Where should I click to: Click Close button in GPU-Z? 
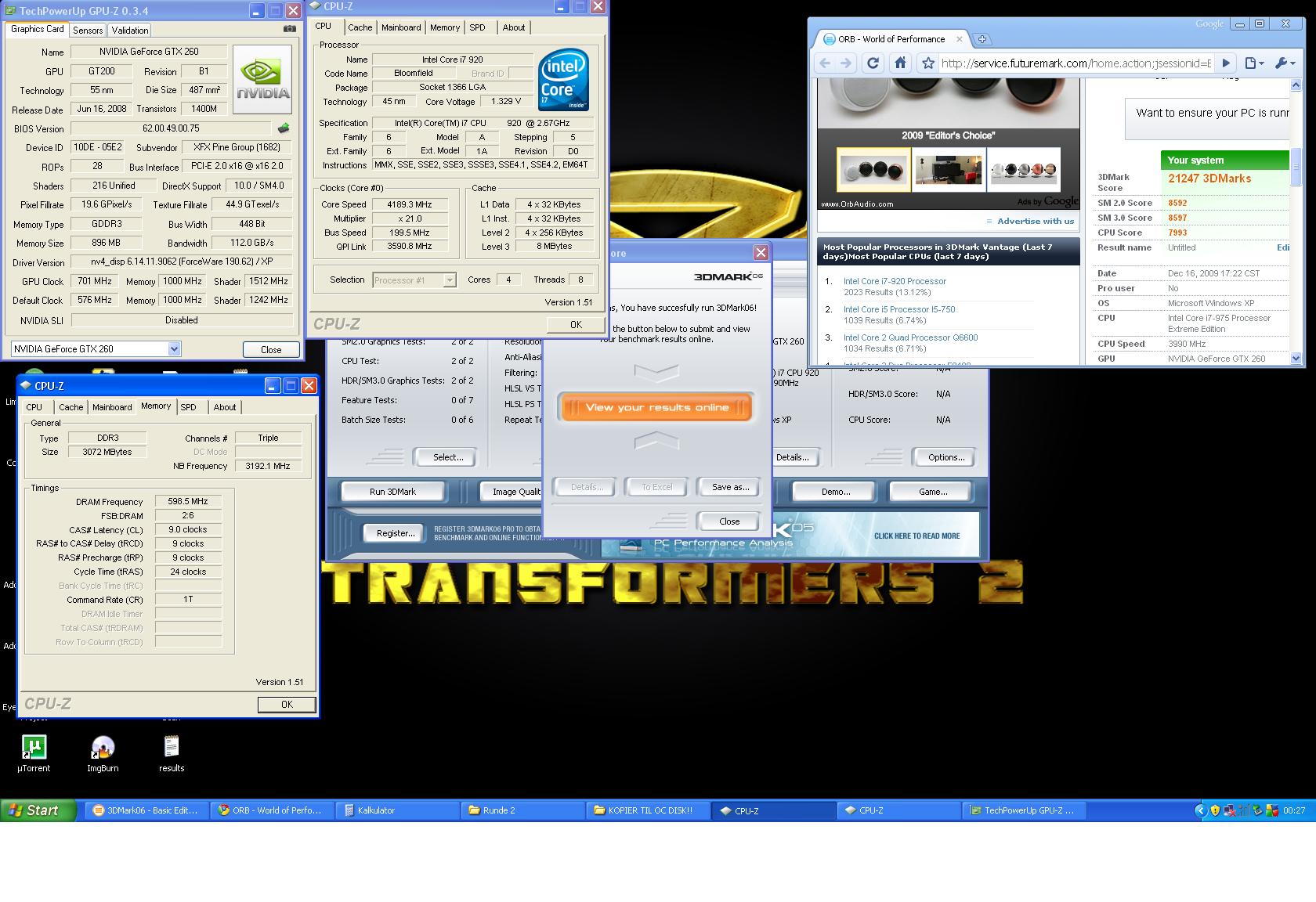coord(271,349)
